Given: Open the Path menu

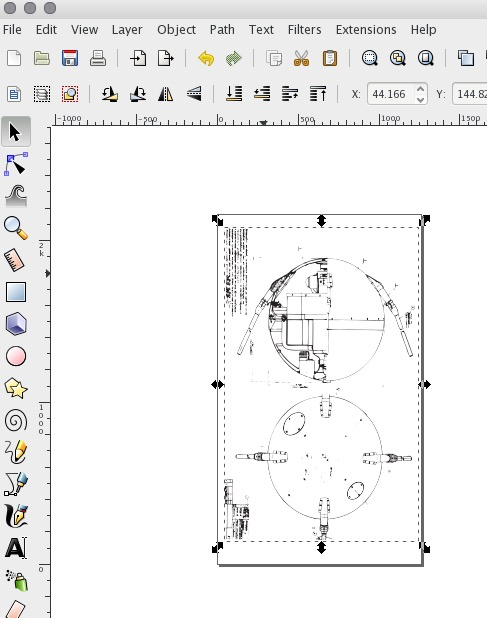Looking at the screenshot, I should tap(222, 30).
